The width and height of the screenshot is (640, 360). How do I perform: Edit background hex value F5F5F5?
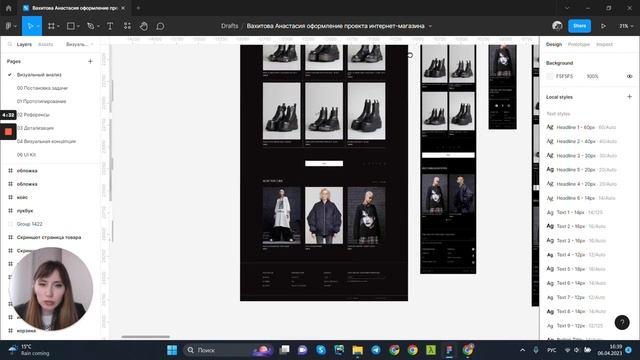click(564, 76)
